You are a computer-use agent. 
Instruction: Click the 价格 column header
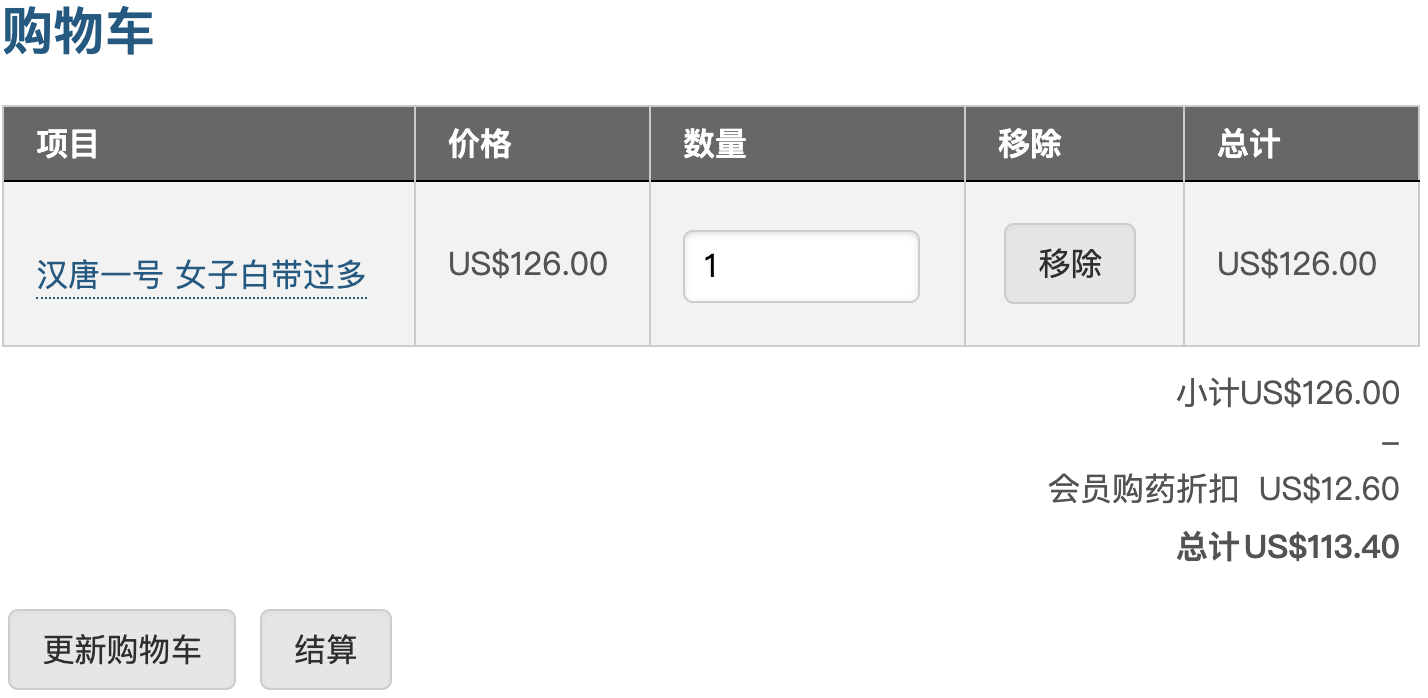click(x=480, y=144)
